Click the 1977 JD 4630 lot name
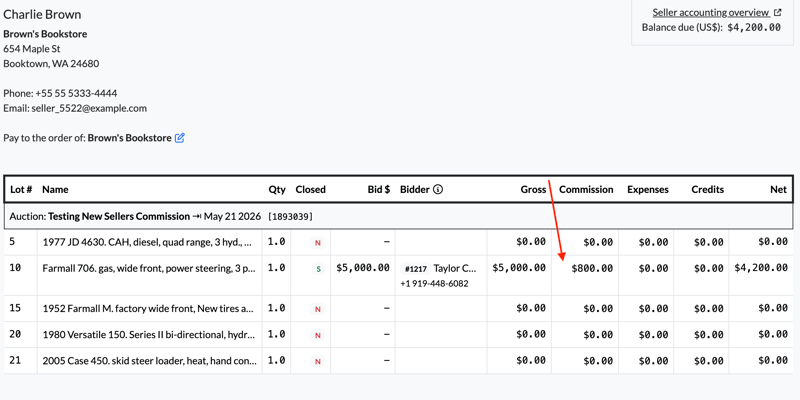 pos(147,242)
